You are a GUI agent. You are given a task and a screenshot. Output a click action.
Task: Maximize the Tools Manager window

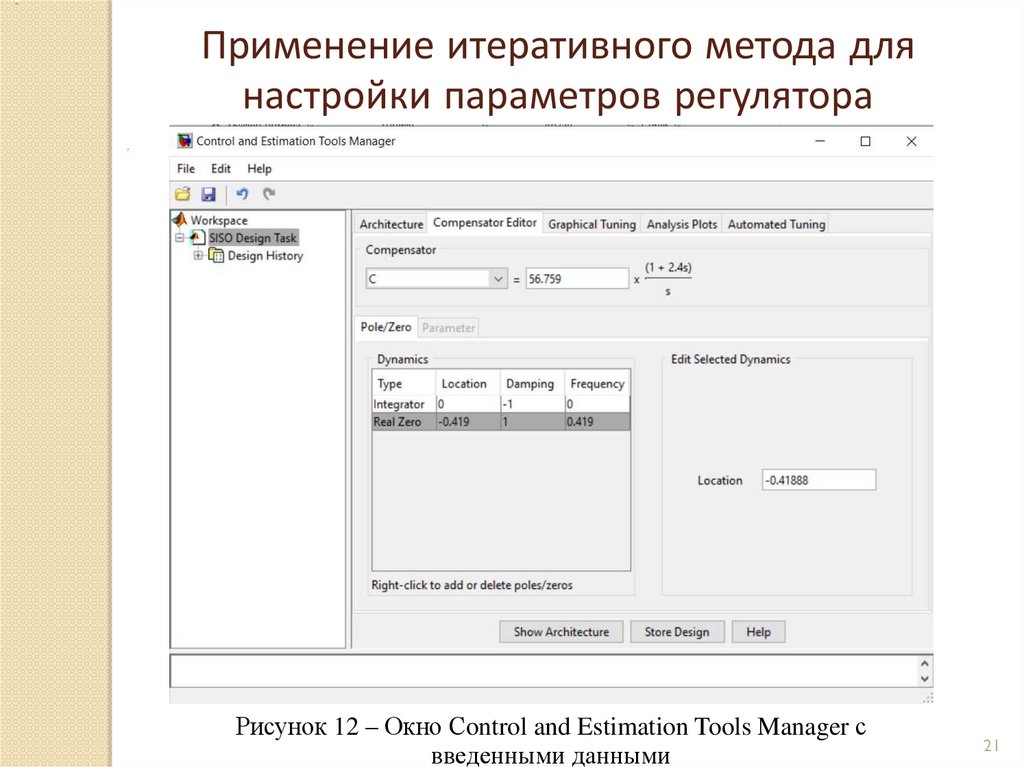pyautogui.click(x=865, y=141)
